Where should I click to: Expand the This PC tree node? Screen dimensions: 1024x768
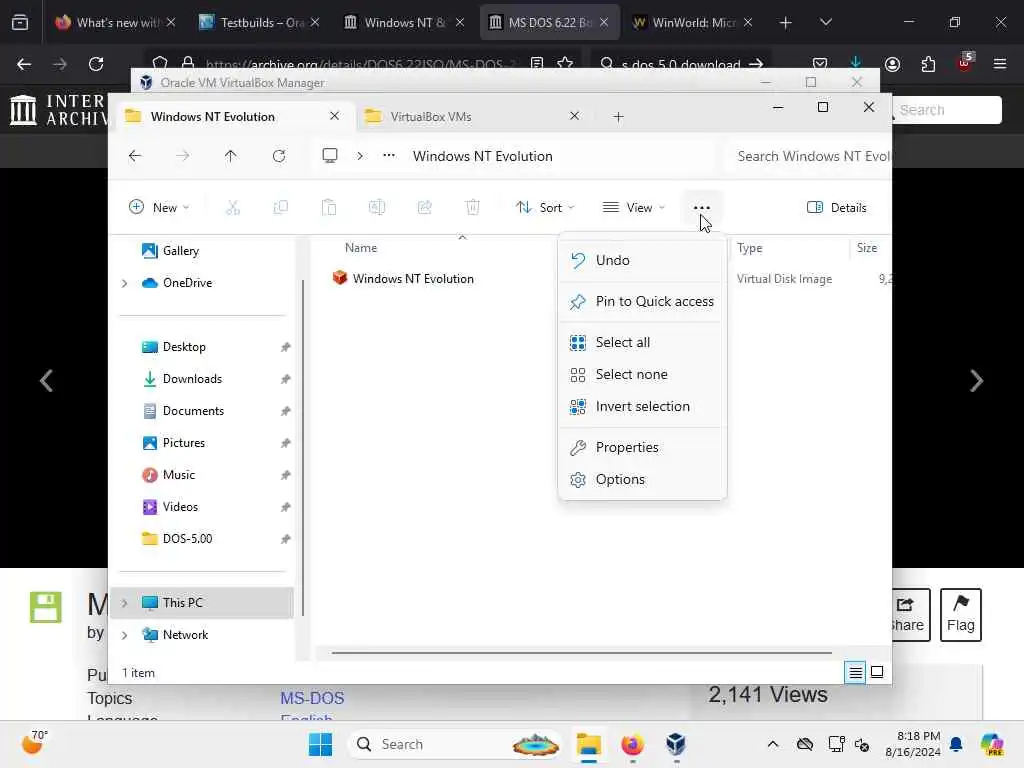tap(124, 603)
